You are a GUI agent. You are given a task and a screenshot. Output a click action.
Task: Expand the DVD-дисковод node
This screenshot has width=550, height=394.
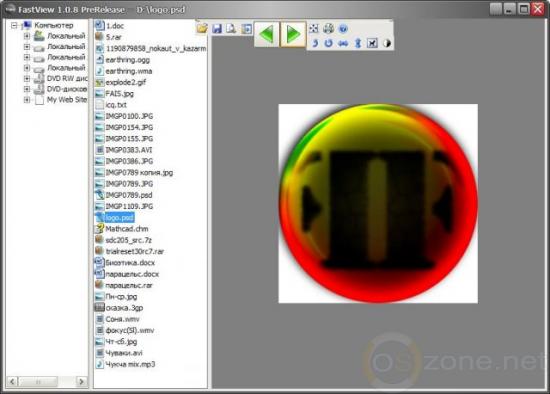tap(27, 89)
